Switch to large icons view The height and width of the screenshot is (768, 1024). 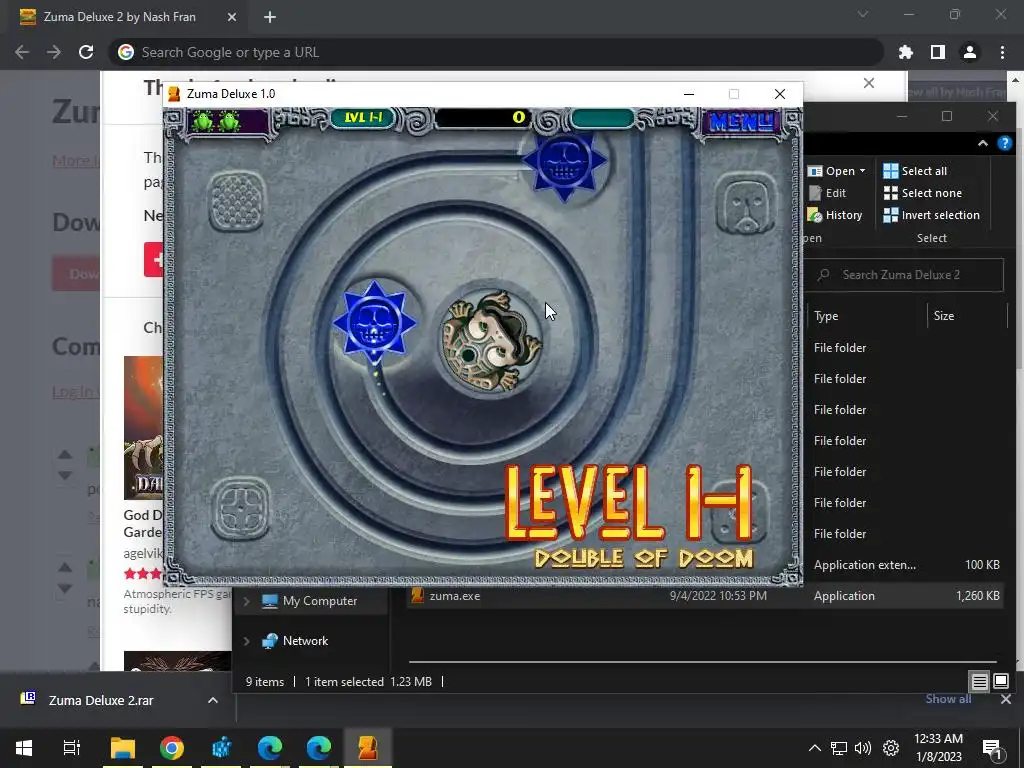point(1001,682)
